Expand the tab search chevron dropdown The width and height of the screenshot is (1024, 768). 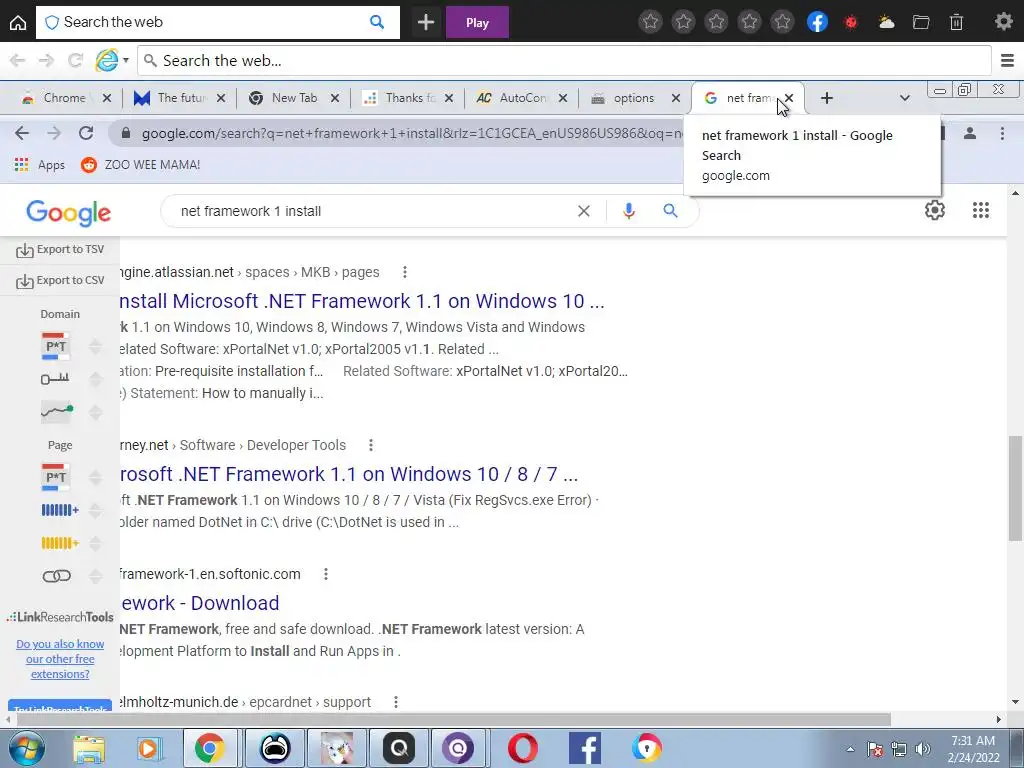(x=904, y=98)
